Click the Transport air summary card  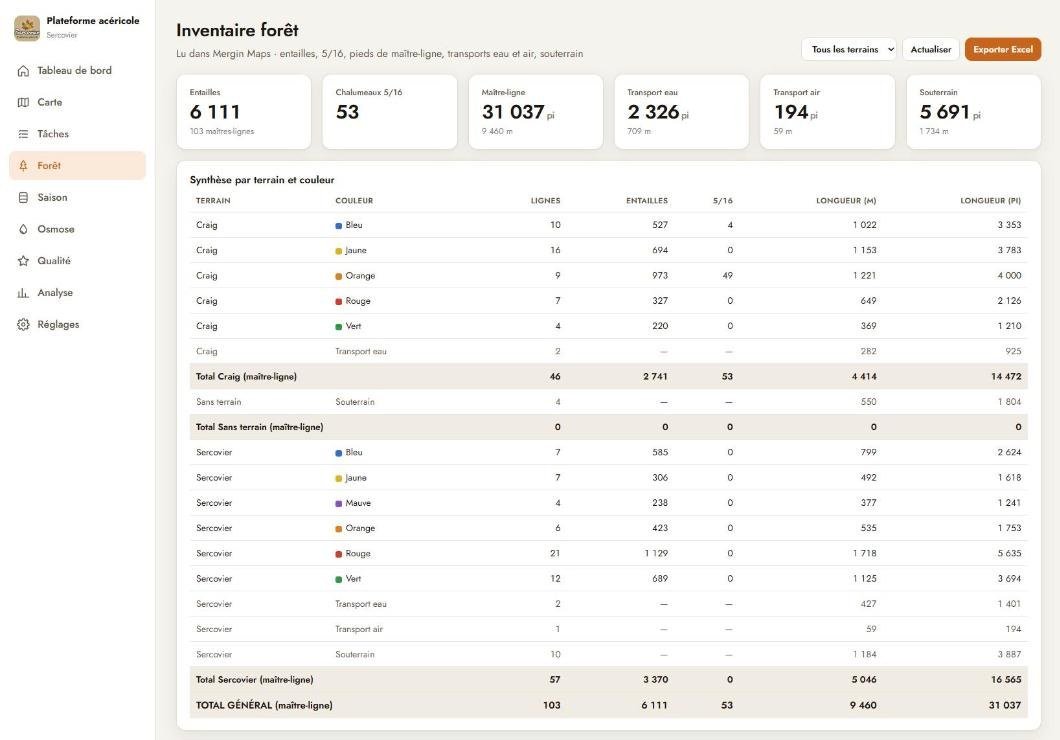point(827,112)
